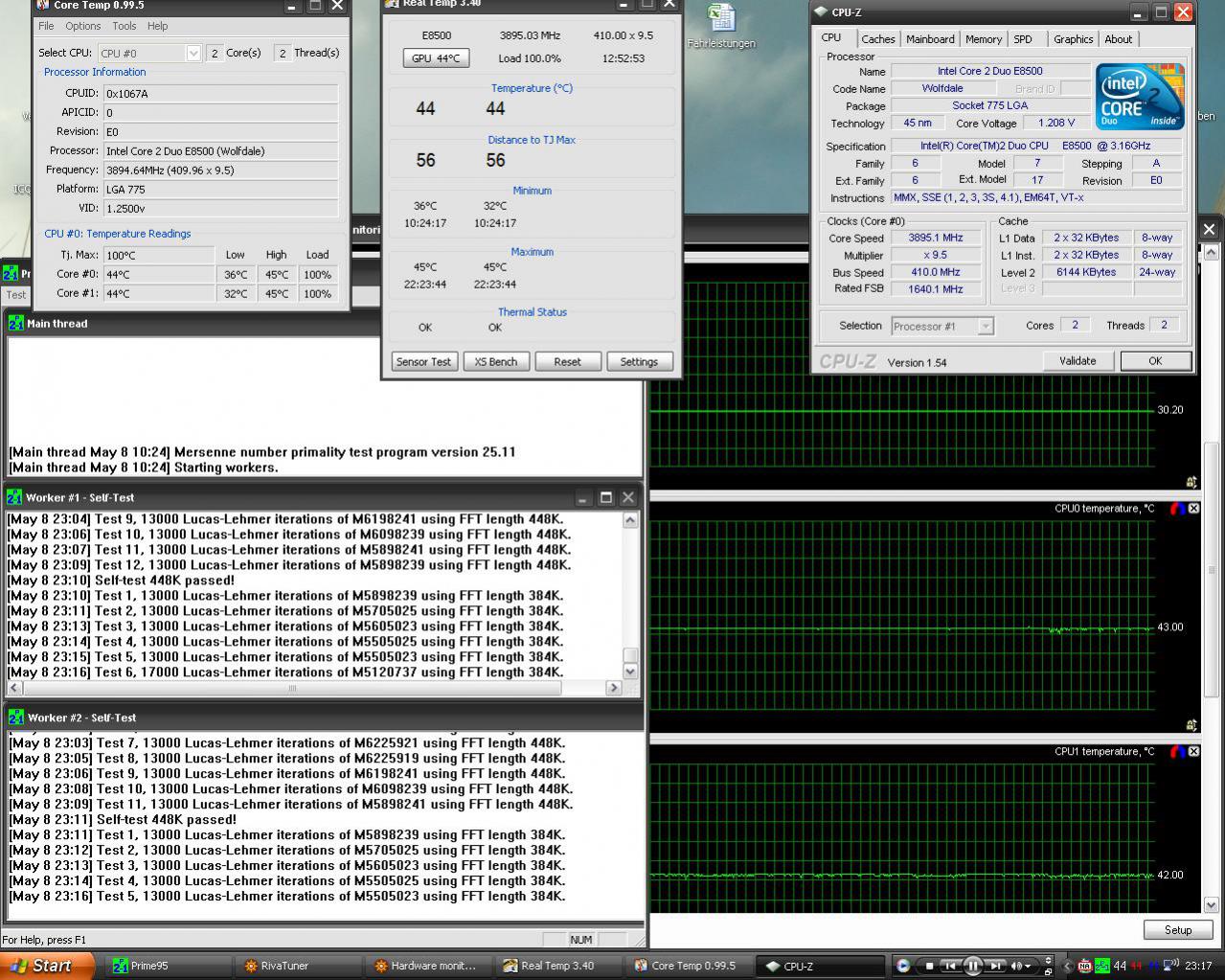Screen dimensions: 1225x980
Task: Switch to the Memory tab in CPU-Z
Action: pos(984,39)
